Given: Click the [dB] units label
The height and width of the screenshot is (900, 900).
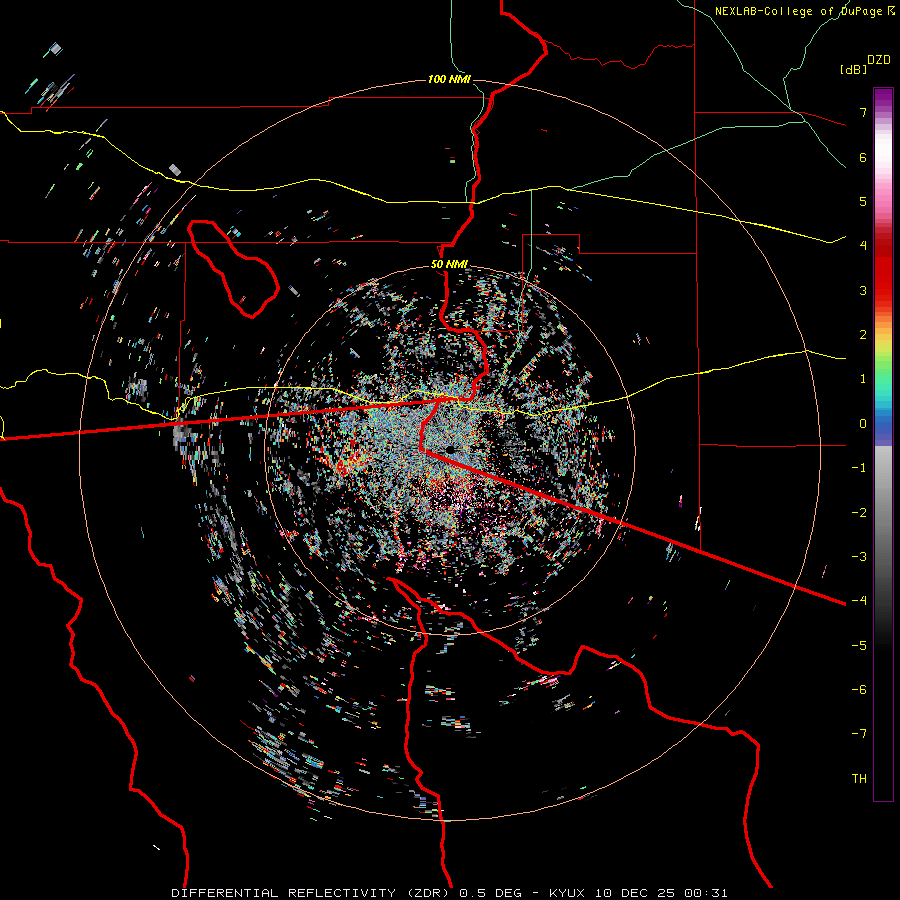Looking at the screenshot, I should point(854,70).
